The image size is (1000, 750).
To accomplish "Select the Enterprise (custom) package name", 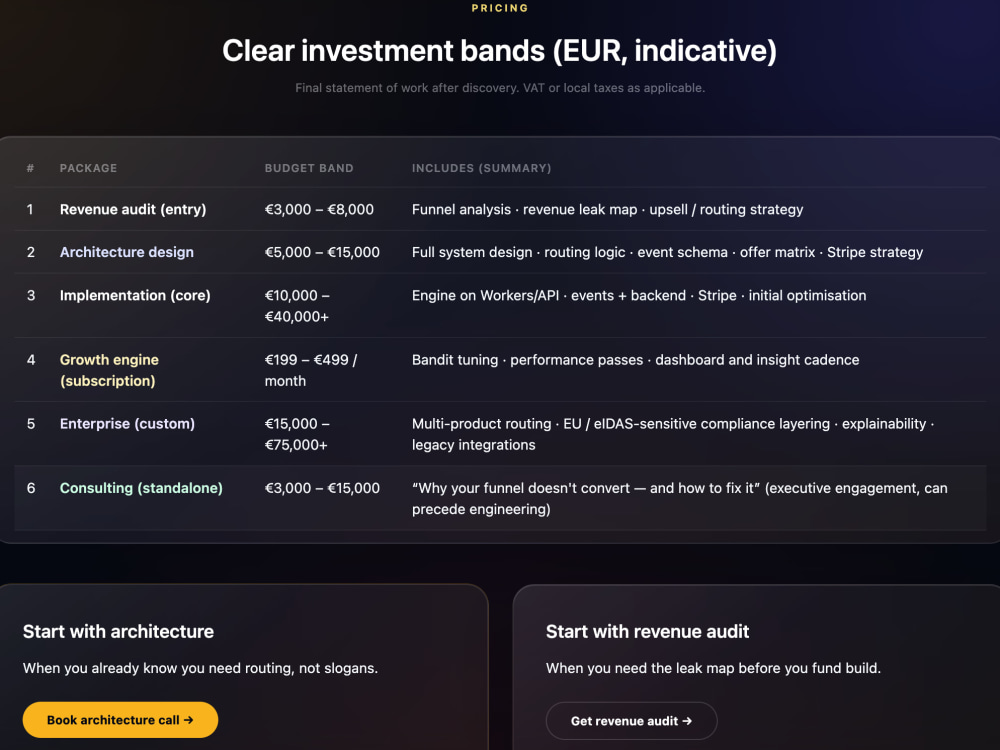I will pyautogui.click(x=127, y=423).
